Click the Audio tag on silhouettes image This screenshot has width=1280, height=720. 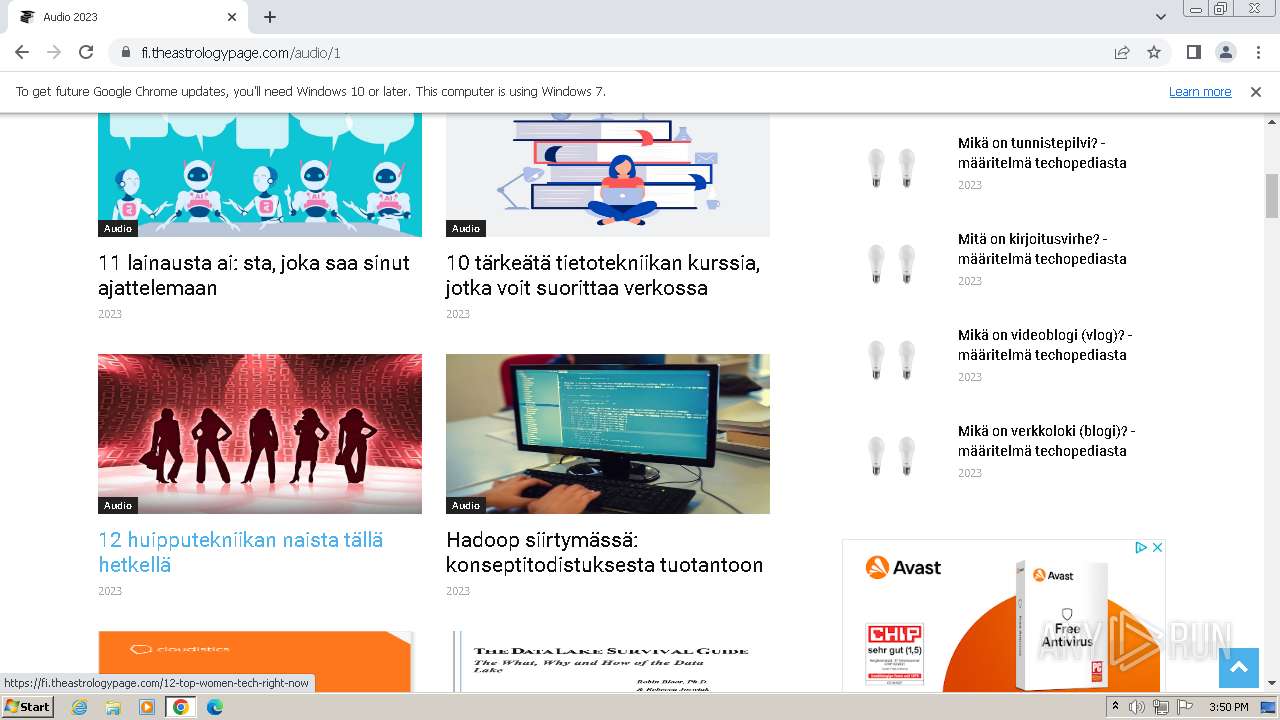pyautogui.click(x=118, y=505)
